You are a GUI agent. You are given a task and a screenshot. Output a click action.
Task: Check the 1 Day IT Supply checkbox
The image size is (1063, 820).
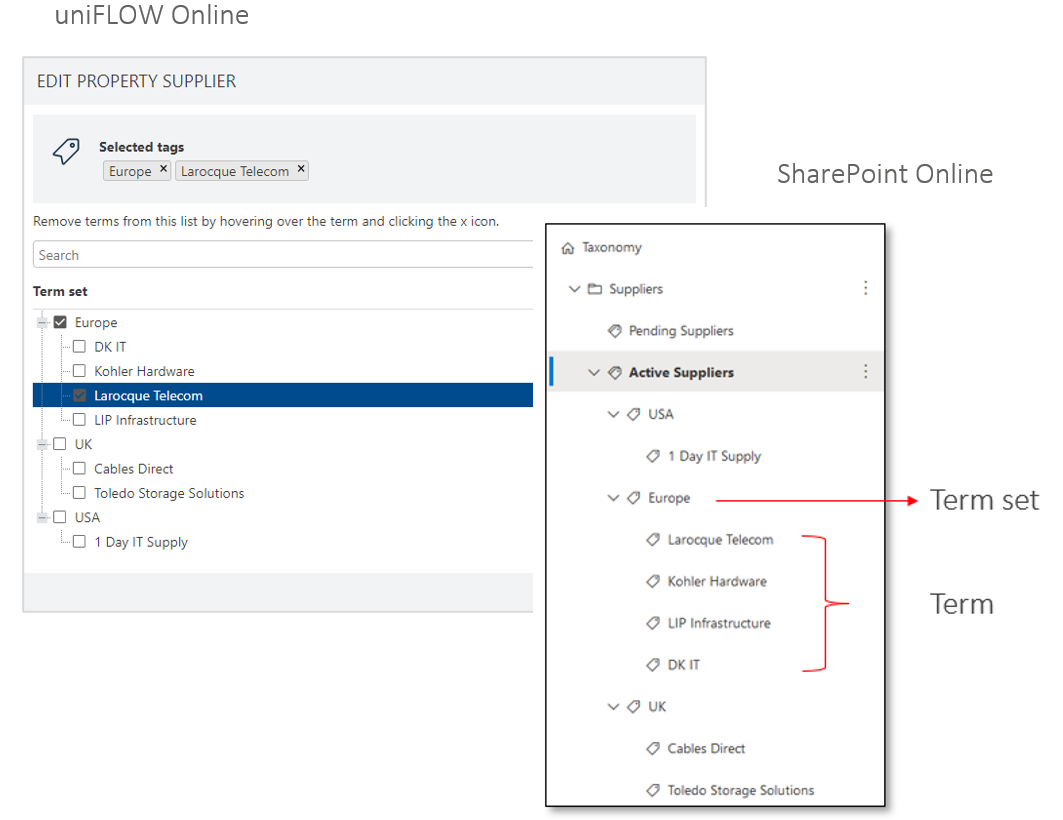coord(79,541)
